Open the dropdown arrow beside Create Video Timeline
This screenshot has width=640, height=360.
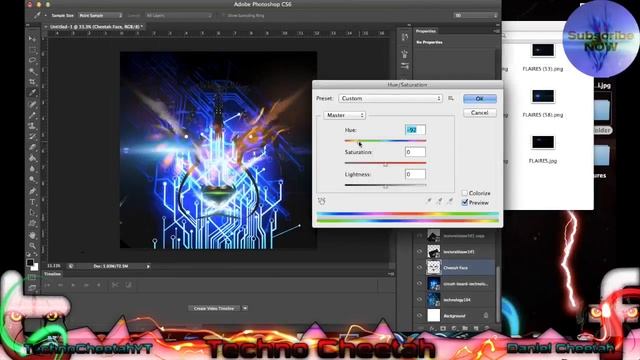pyautogui.click(x=245, y=308)
